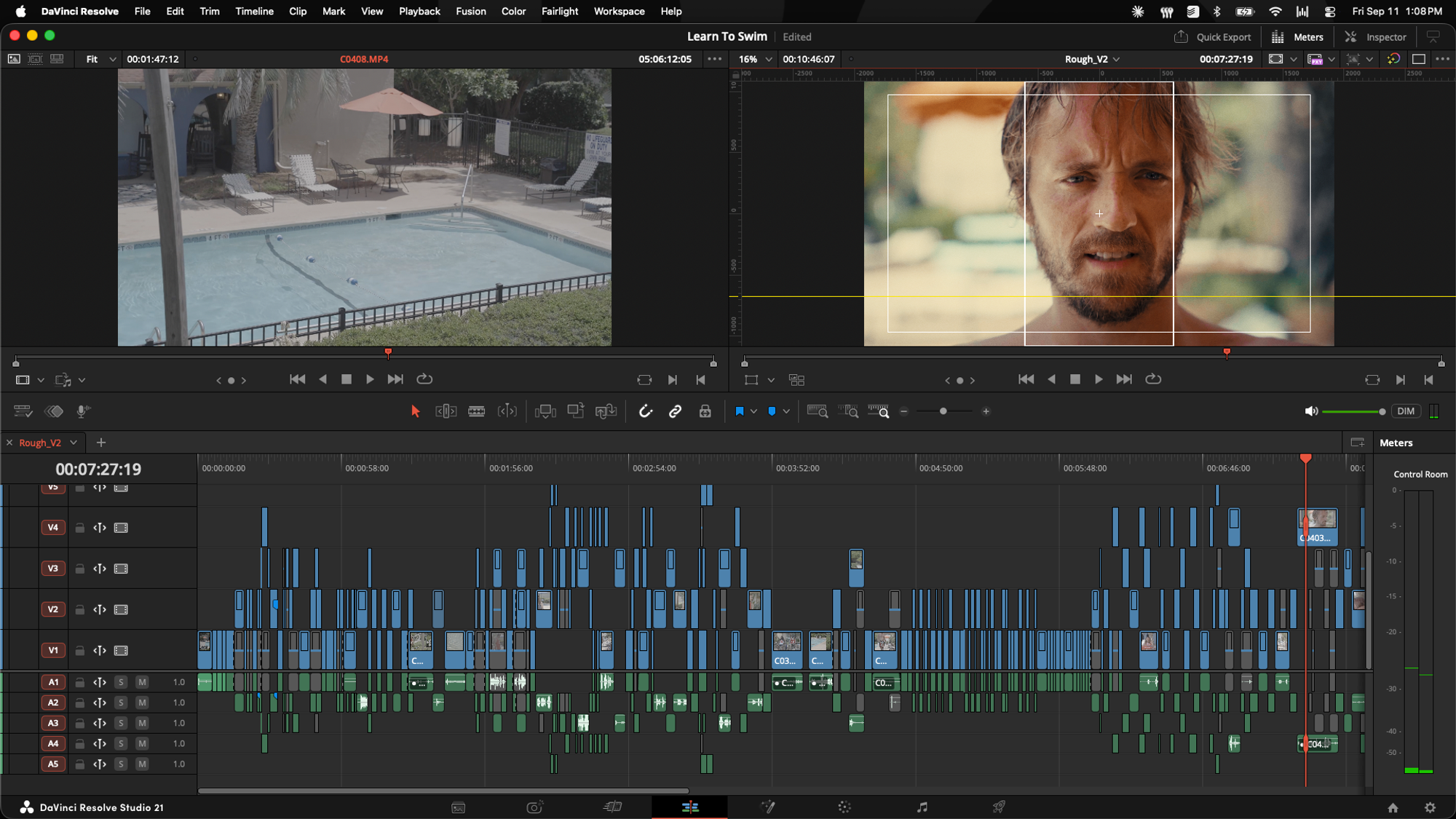Select the arrow Selection Mode tool

[415, 411]
